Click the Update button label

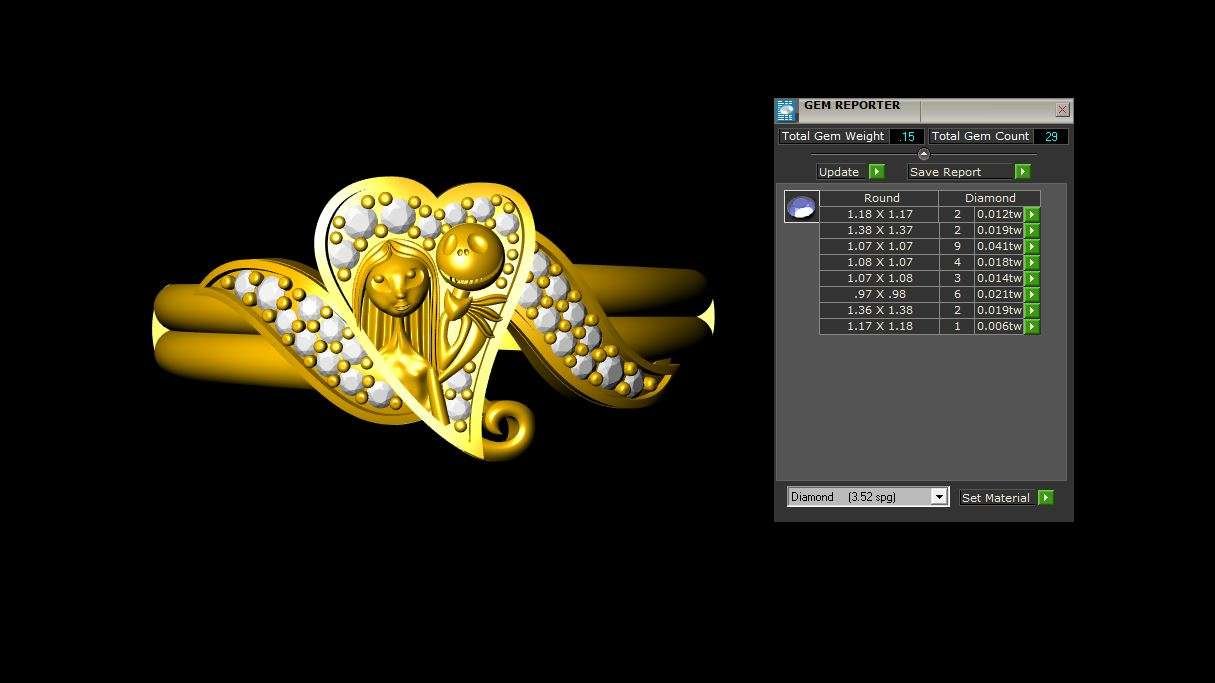tap(839, 172)
